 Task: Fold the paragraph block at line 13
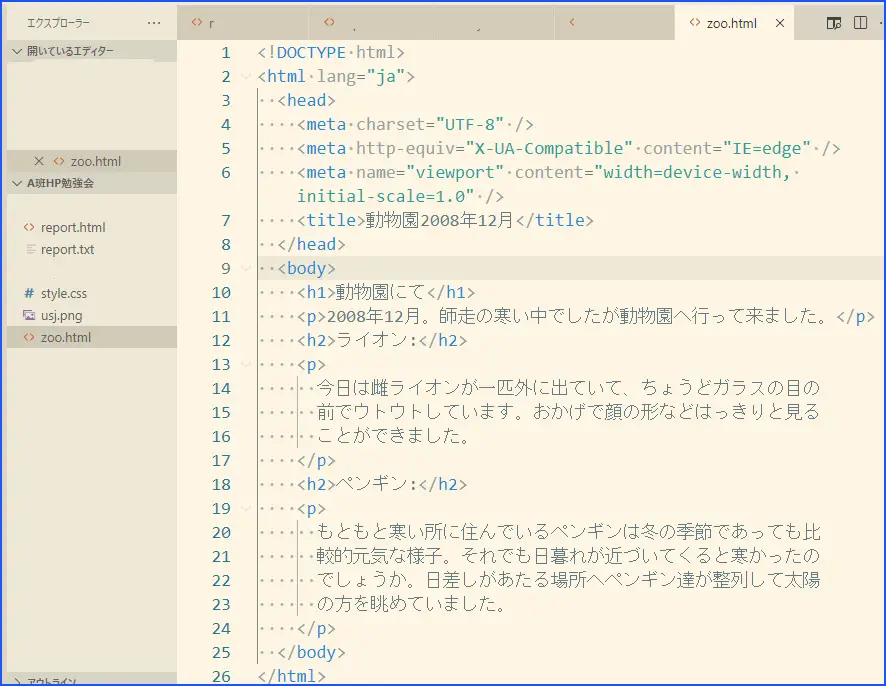tap(246, 365)
